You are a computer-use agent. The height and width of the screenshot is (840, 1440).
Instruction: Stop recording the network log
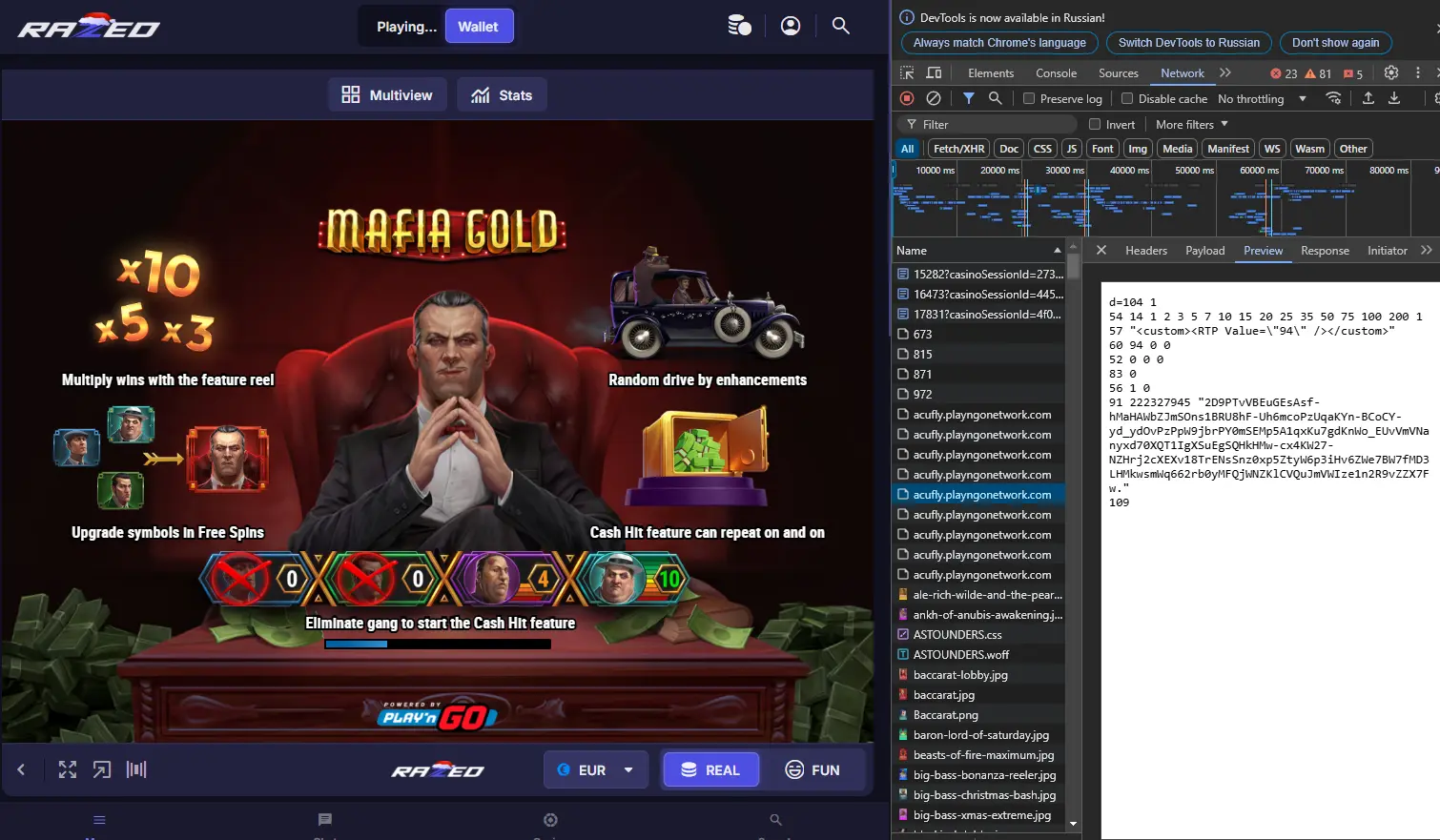(x=907, y=98)
